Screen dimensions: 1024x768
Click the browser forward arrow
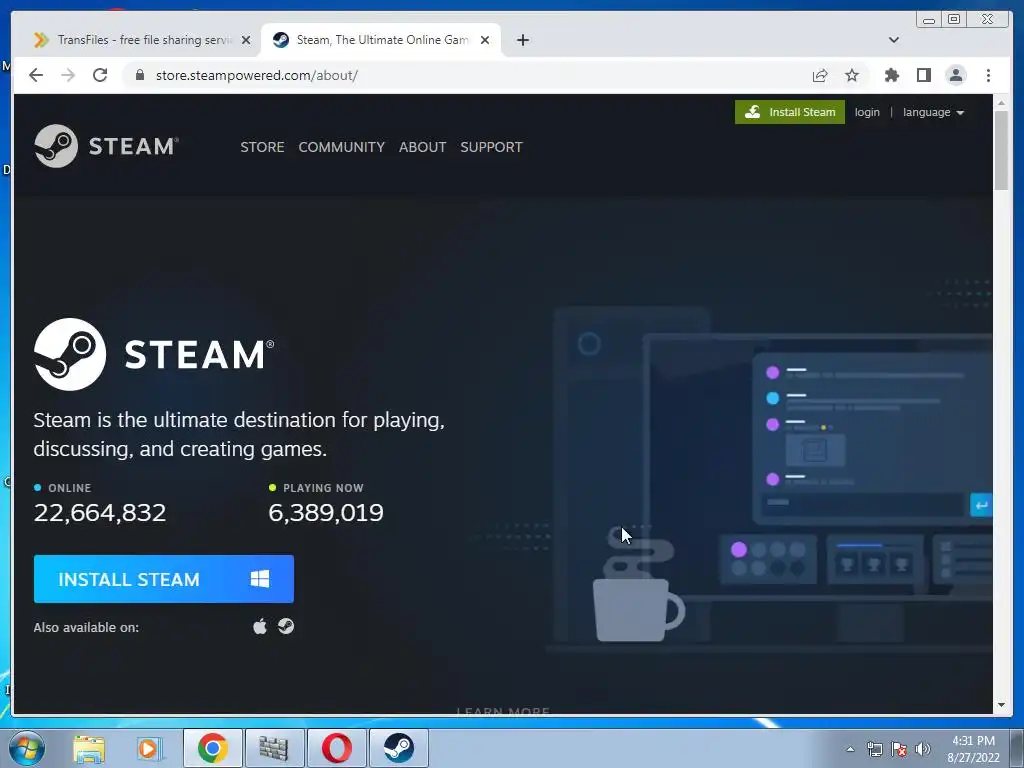(68, 75)
